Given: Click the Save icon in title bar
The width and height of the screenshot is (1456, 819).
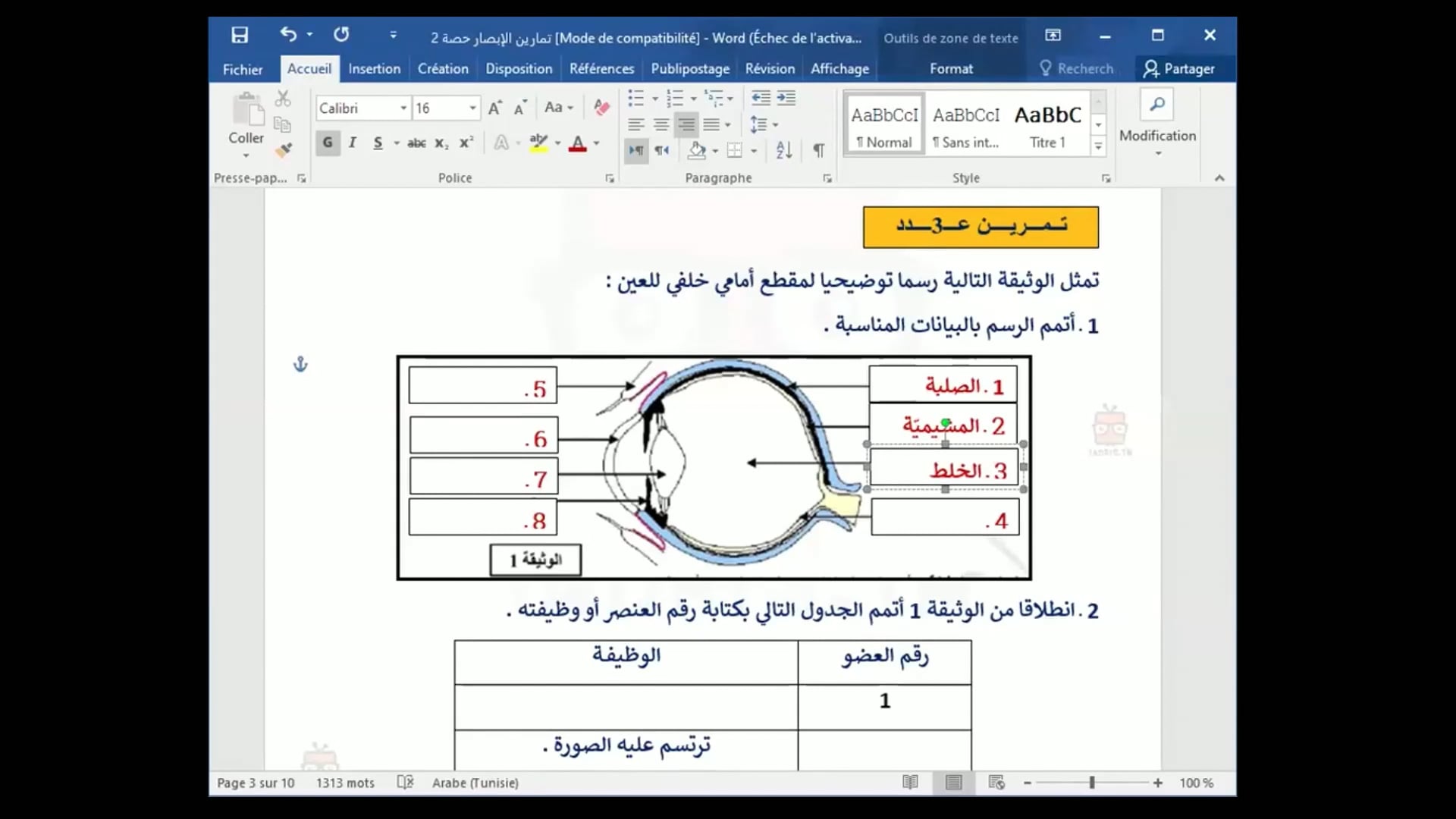Looking at the screenshot, I should point(240,35).
